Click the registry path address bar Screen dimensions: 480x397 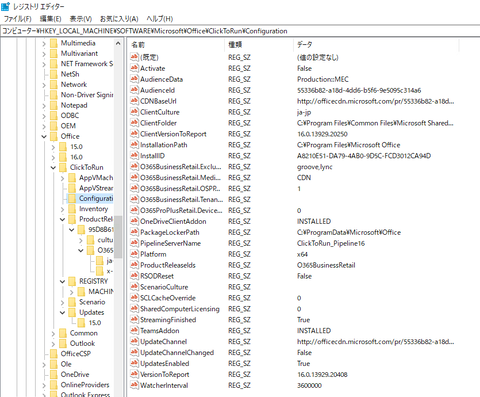coord(240,31)
